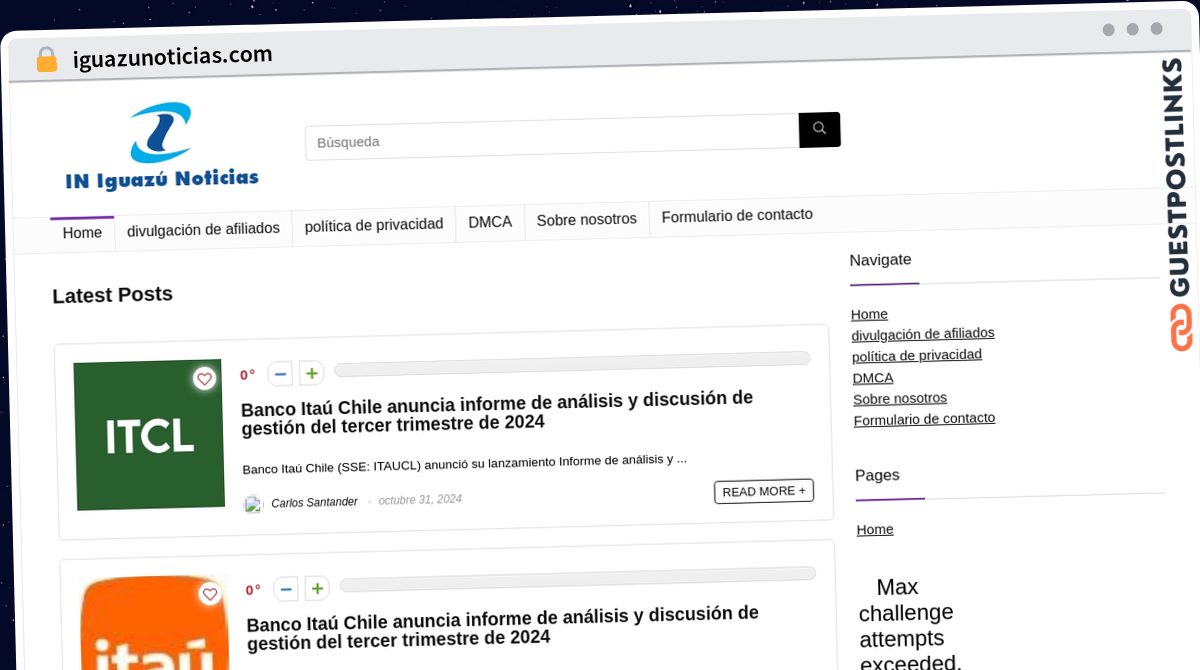Click the excerpt starting "Banco Itaú Chile (SSE: ITAUCL)"
Image resolution: width=1200 pixels, height=670 pixels.
[465, 463]
